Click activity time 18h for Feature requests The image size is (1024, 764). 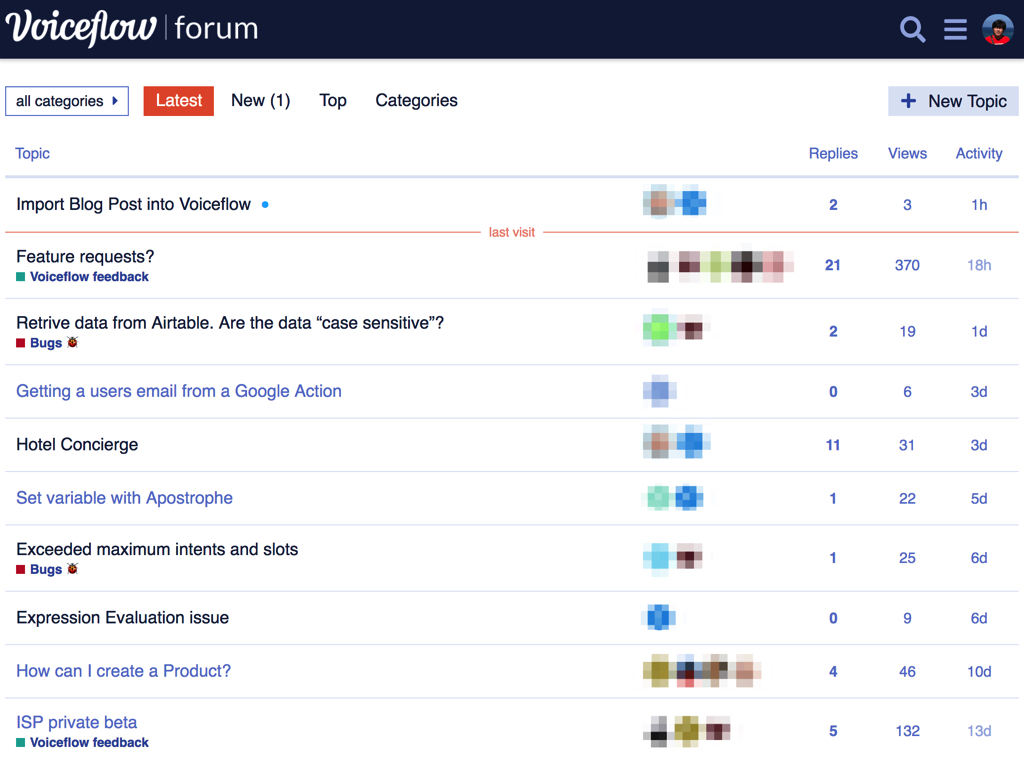pyautogui.click(x=979, y=265)
